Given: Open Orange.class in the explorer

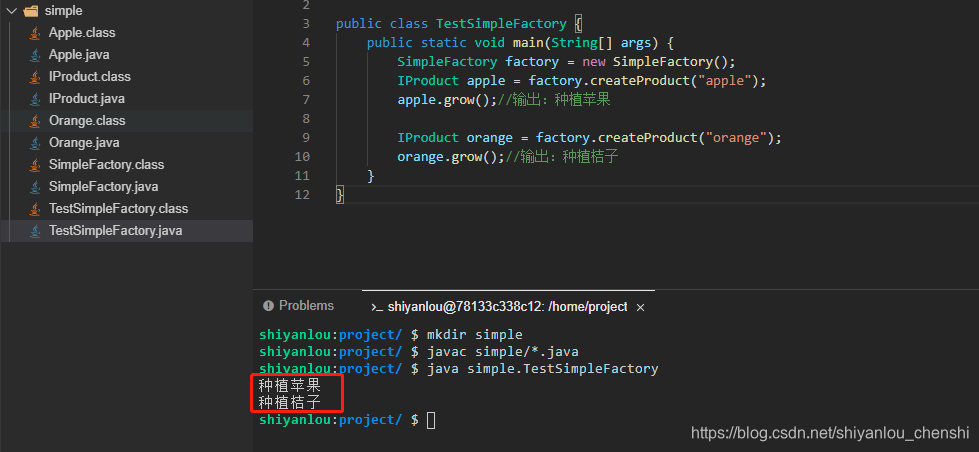Looking at the screenshot, I should [x=87, y=120].
